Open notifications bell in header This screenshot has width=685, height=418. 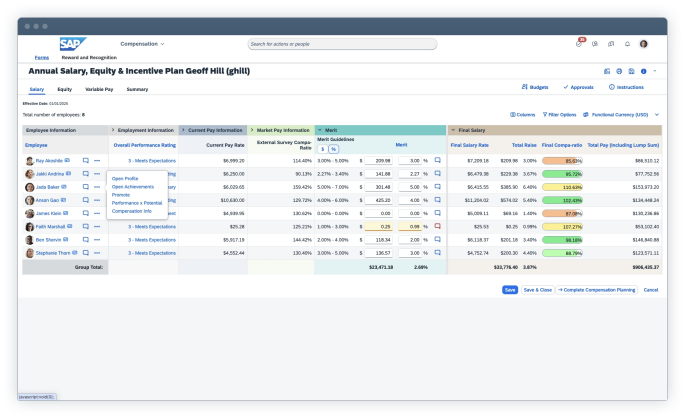627,44
